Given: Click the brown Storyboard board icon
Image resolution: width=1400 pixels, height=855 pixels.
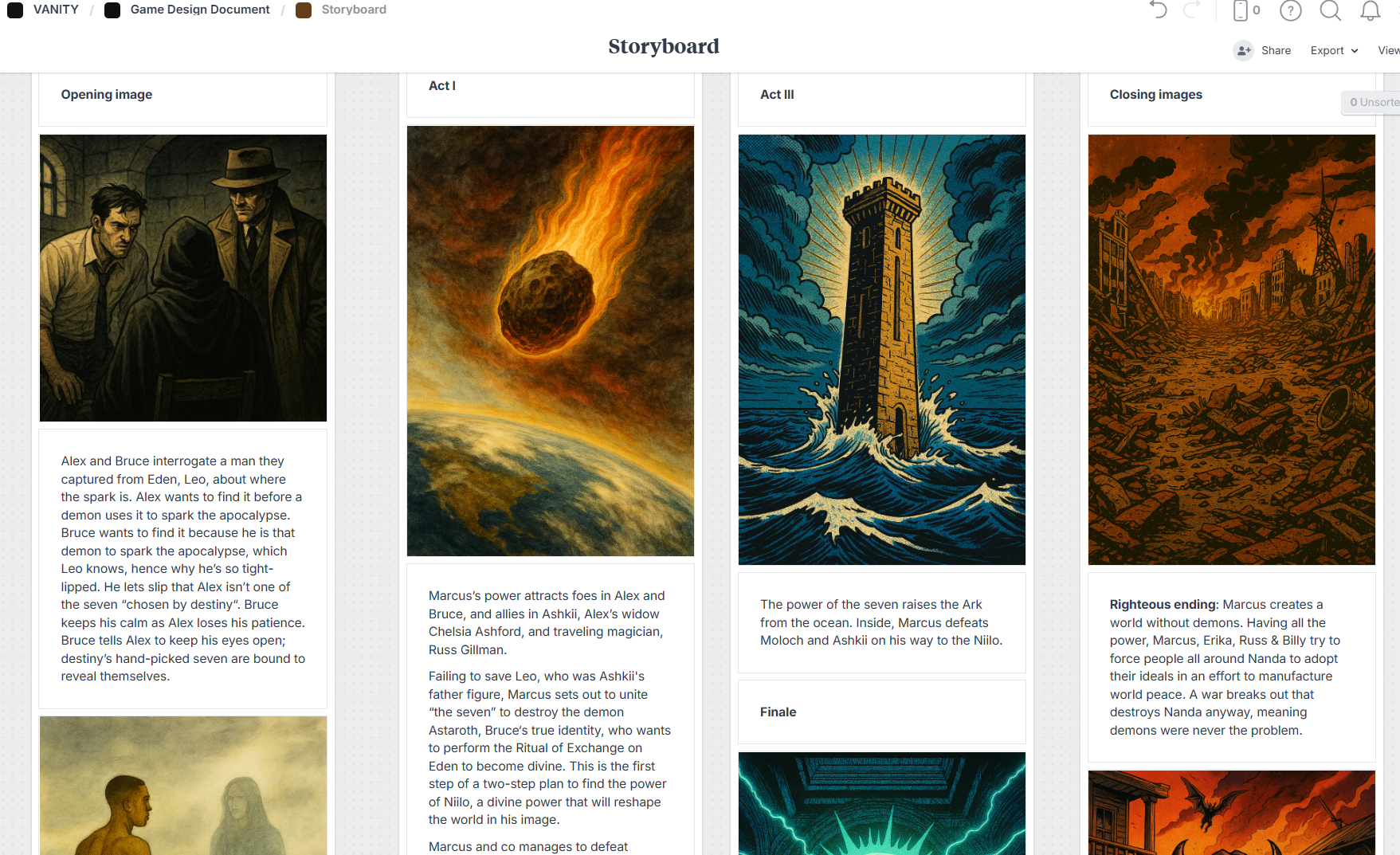Looking at the screenshot, I should click(304, 10).
